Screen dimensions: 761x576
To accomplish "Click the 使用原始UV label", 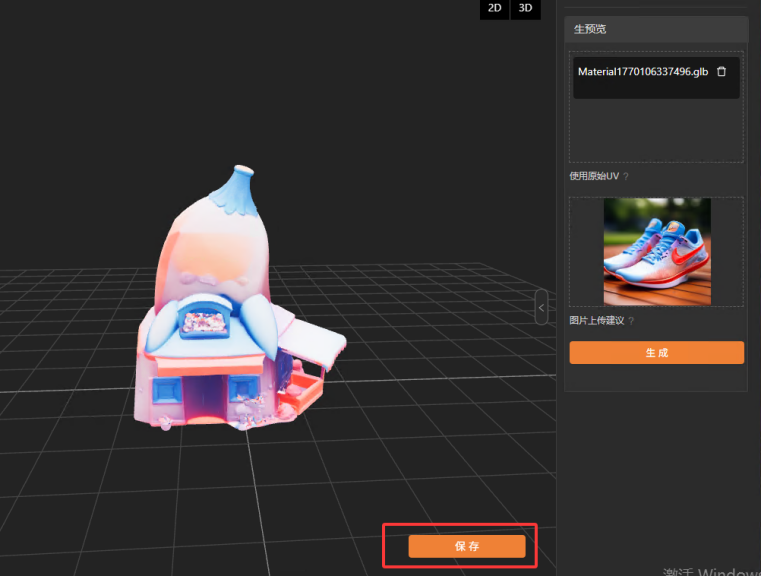I will 593,176.
